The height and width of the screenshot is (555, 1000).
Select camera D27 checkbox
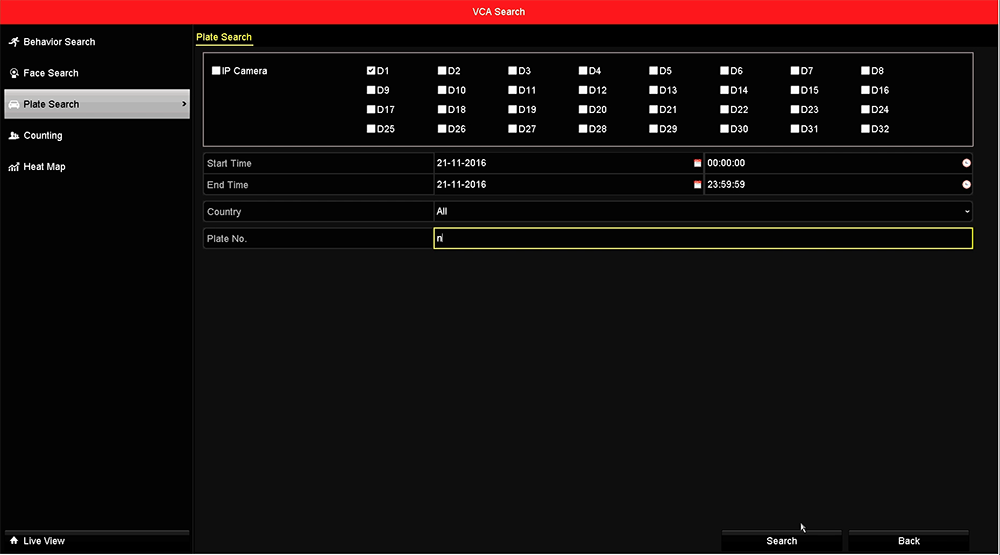(x=512, y=129)
